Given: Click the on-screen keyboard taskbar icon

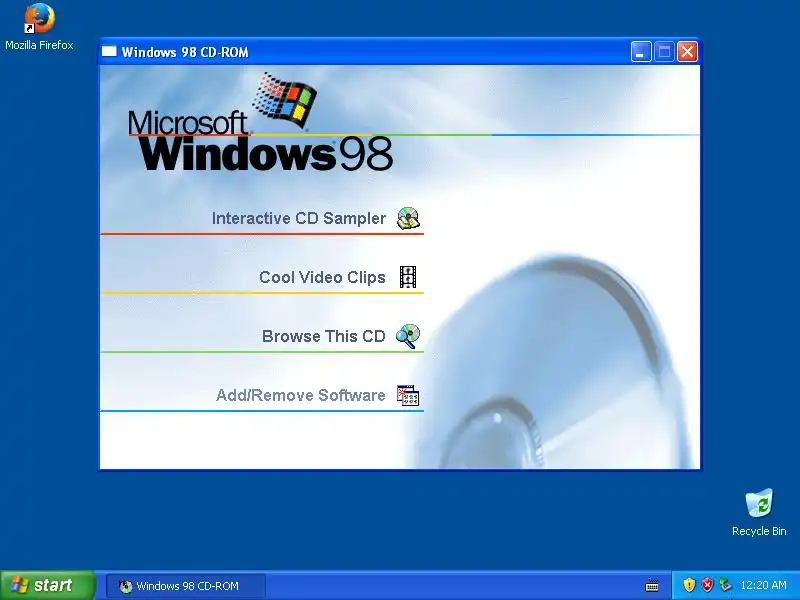Looking at the screenshot, I should 652,585.
